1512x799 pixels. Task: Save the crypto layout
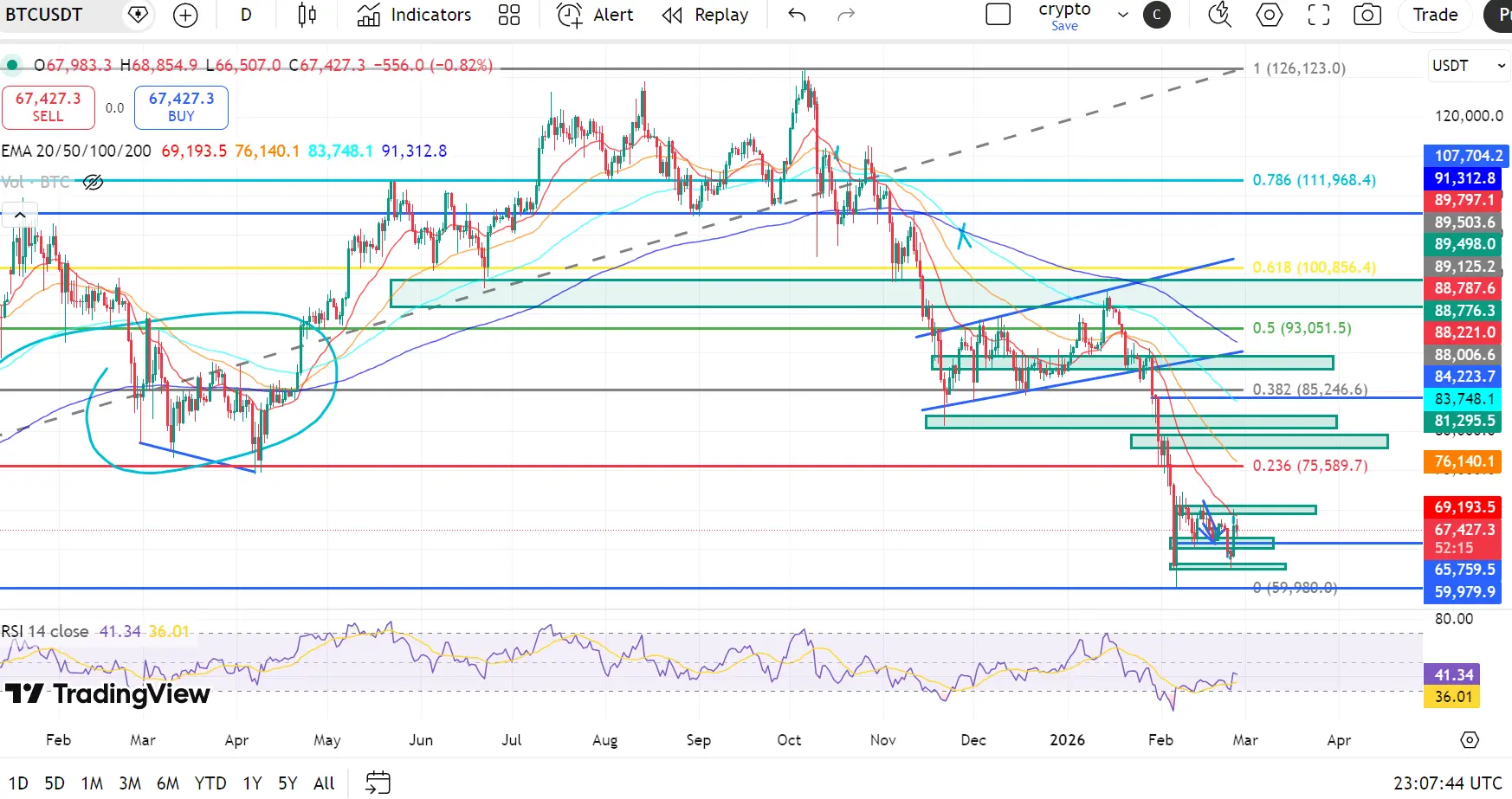click(1064, 26)
